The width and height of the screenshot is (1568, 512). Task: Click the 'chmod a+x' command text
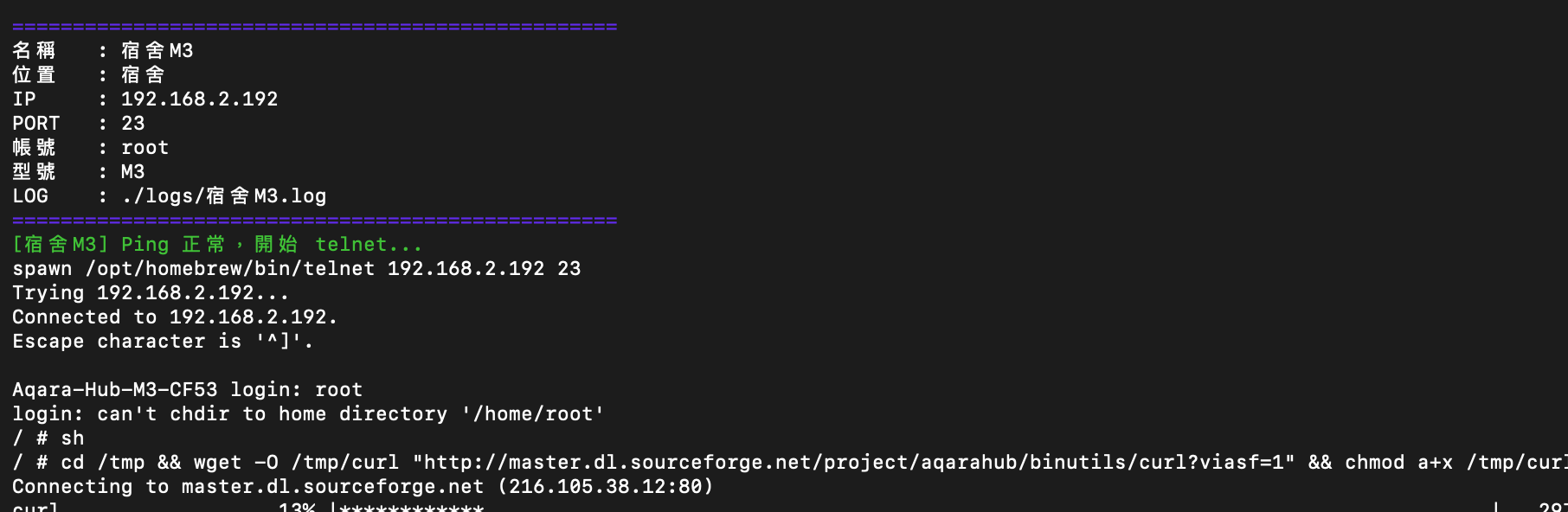point(1398,463)
